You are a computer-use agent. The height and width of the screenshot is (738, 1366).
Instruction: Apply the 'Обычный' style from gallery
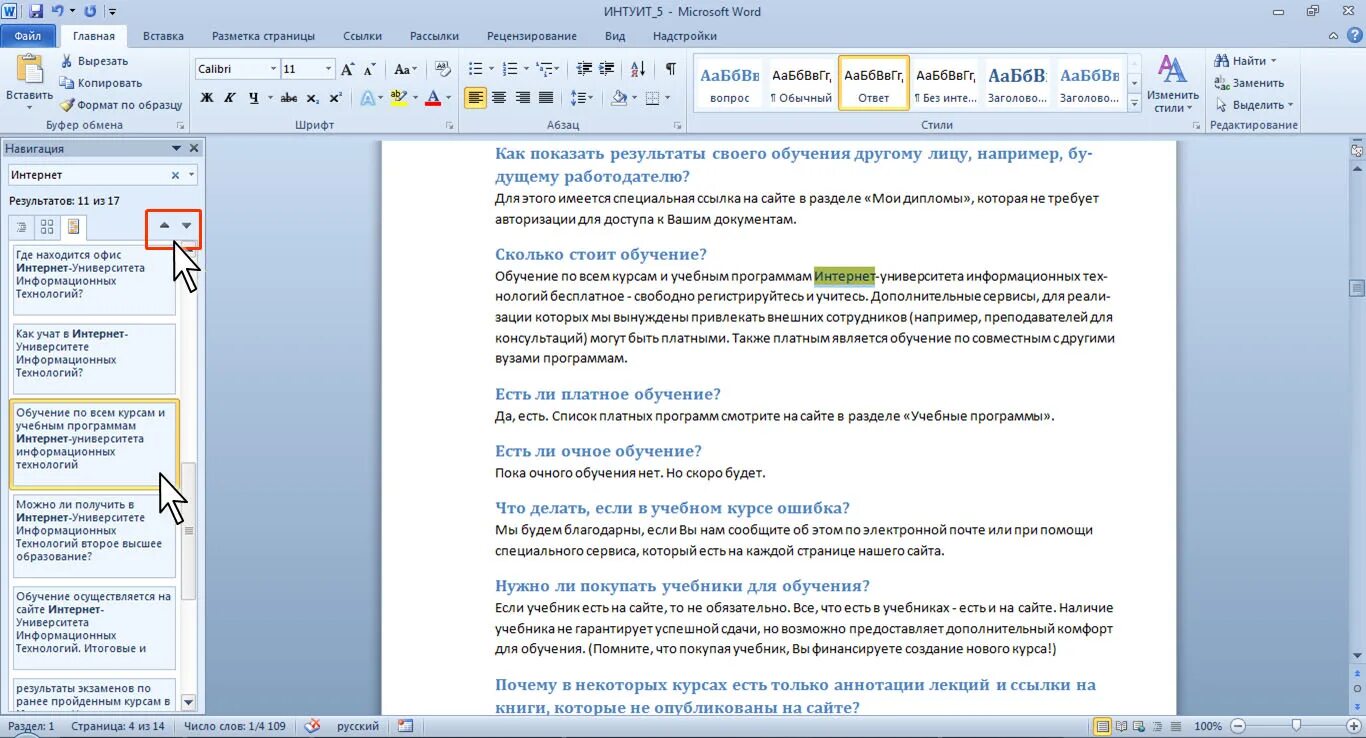(801, 83)
